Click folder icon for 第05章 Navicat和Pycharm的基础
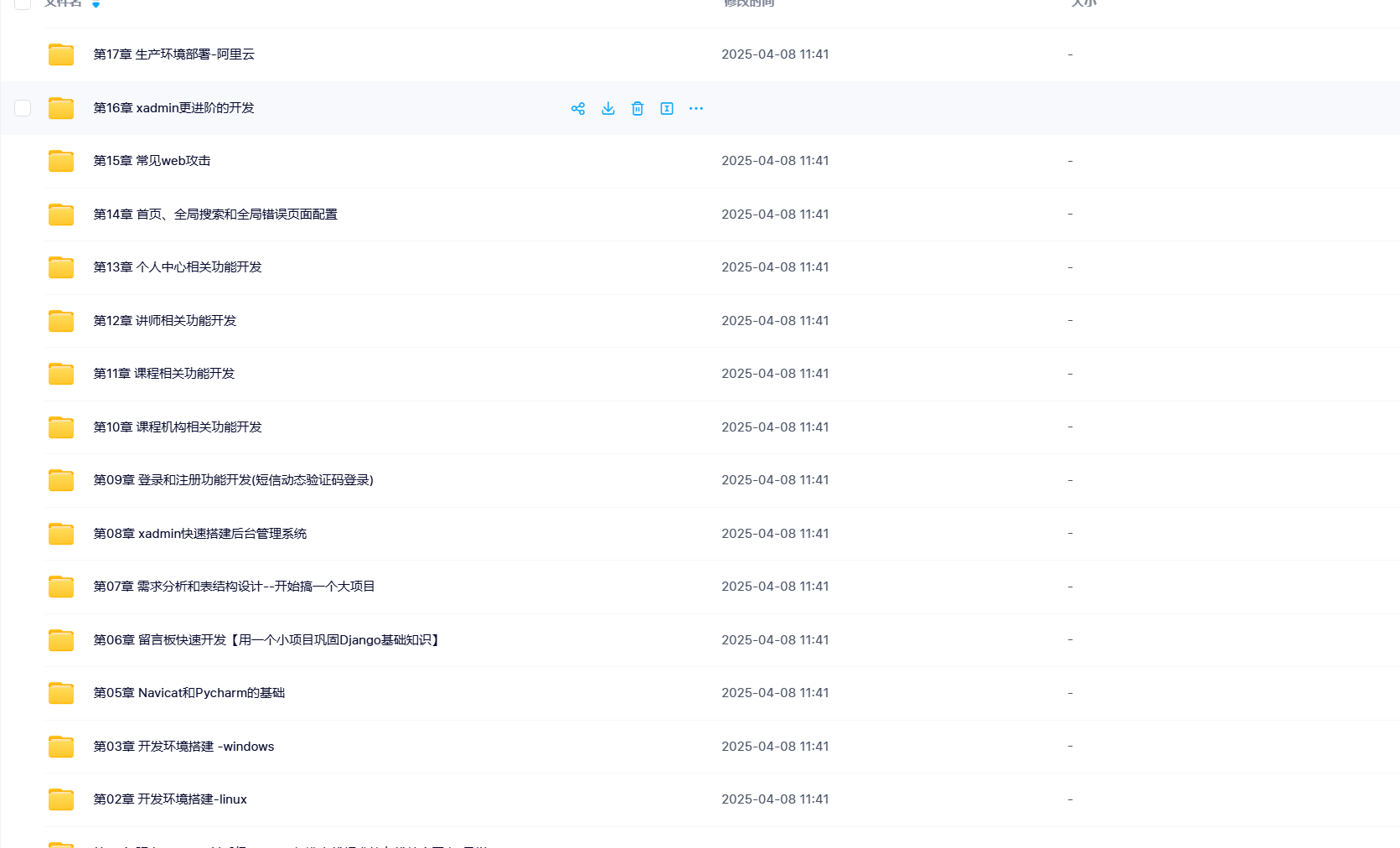The image size is (1400, 848). [61, 693]
